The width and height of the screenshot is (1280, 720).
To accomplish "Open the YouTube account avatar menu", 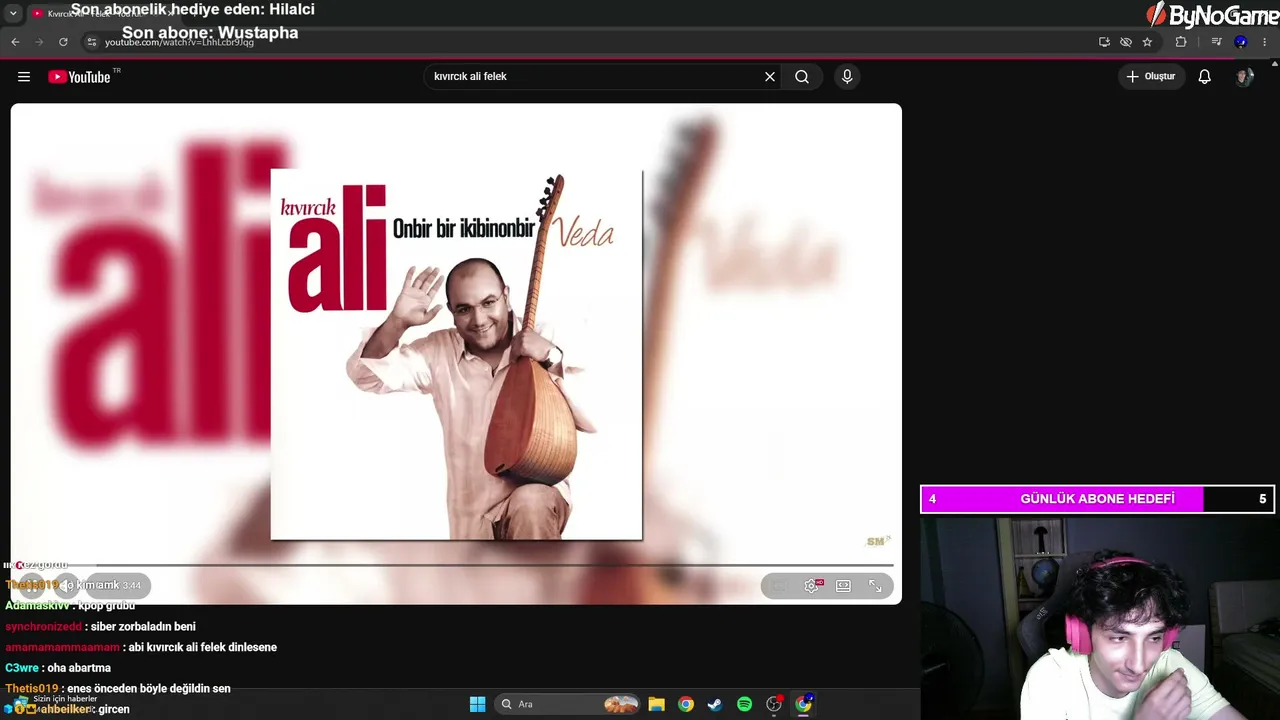I will pos(1245,77).
